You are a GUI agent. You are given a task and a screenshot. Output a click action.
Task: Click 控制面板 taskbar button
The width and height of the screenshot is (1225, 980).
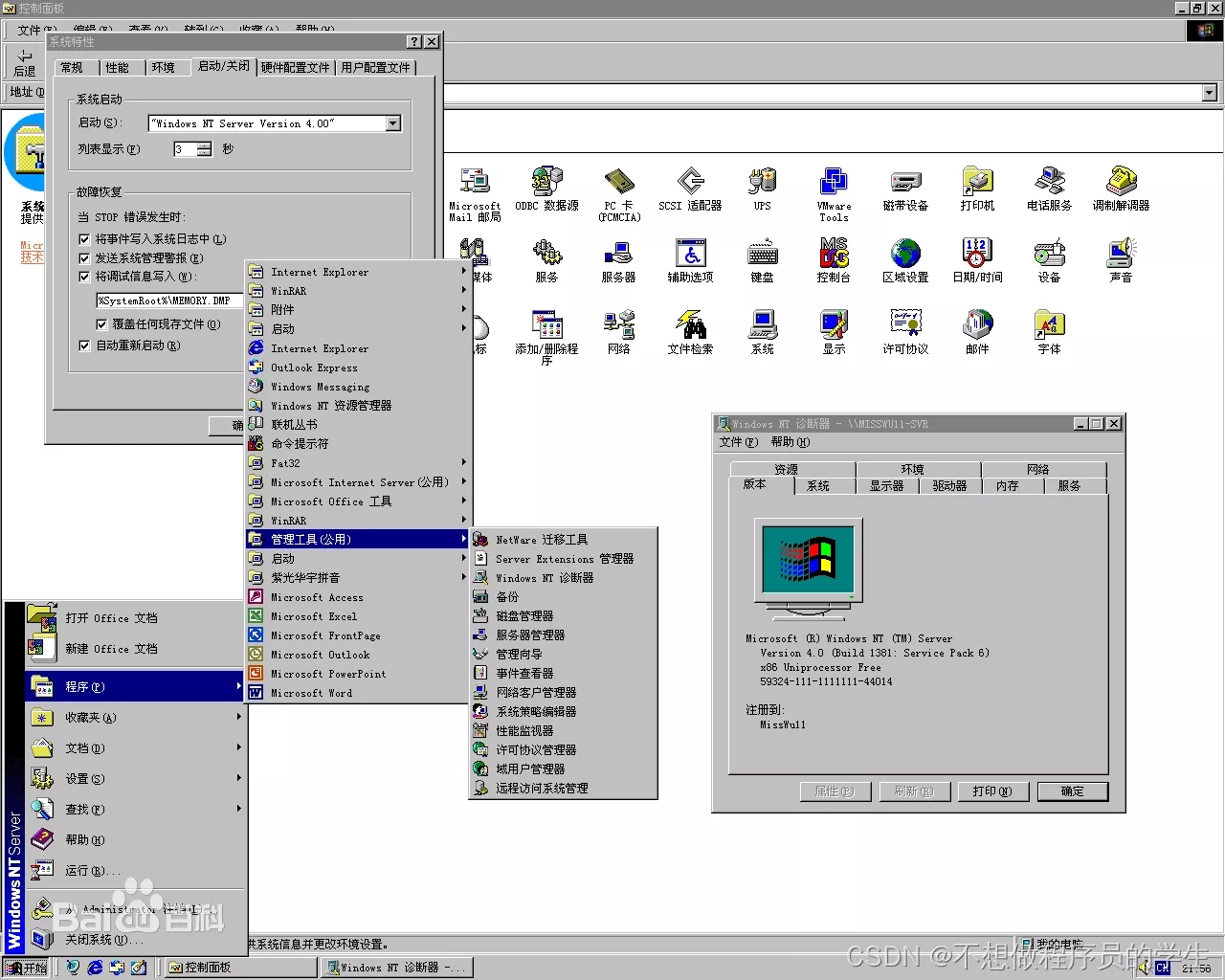(x=239, y=969)
